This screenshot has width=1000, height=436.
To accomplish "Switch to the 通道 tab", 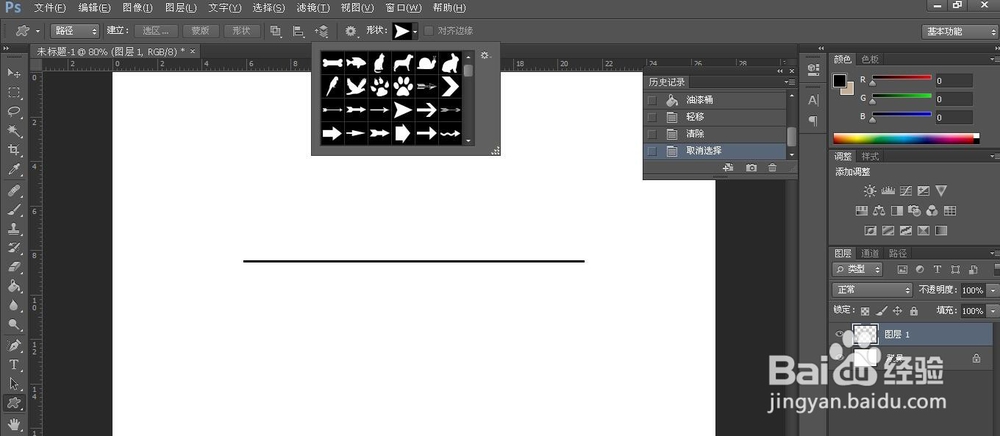I will (870, 253).
